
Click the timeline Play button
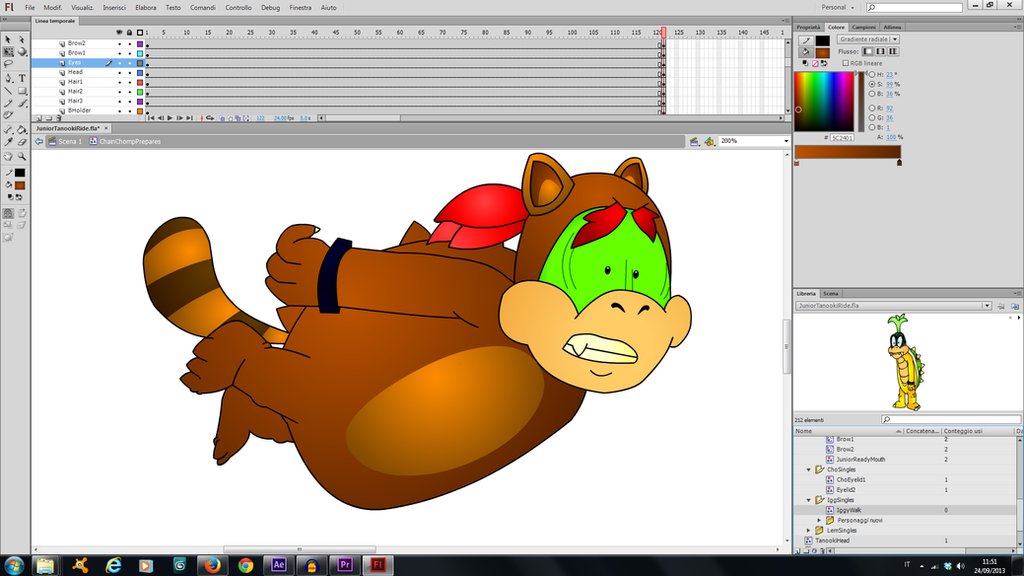[x=170, y=118]
